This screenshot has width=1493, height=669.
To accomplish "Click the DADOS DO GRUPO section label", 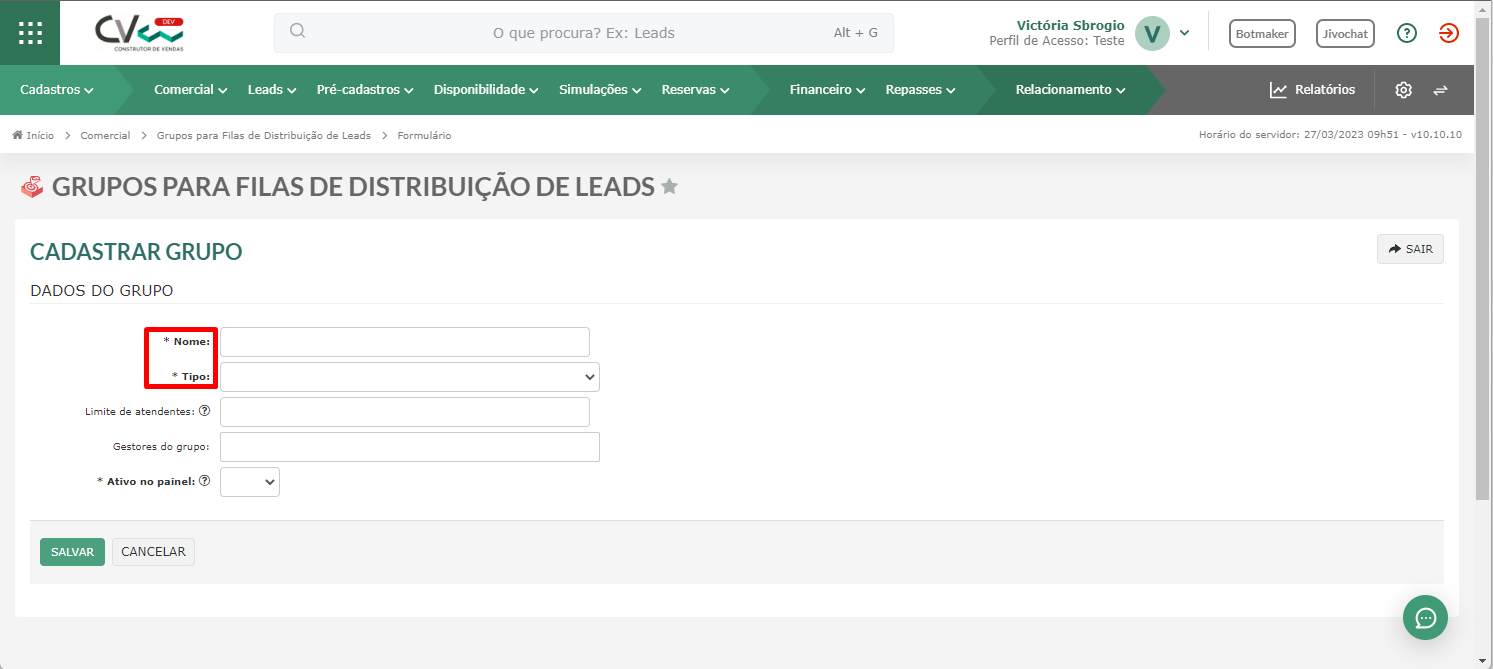I will coord(102,291).
